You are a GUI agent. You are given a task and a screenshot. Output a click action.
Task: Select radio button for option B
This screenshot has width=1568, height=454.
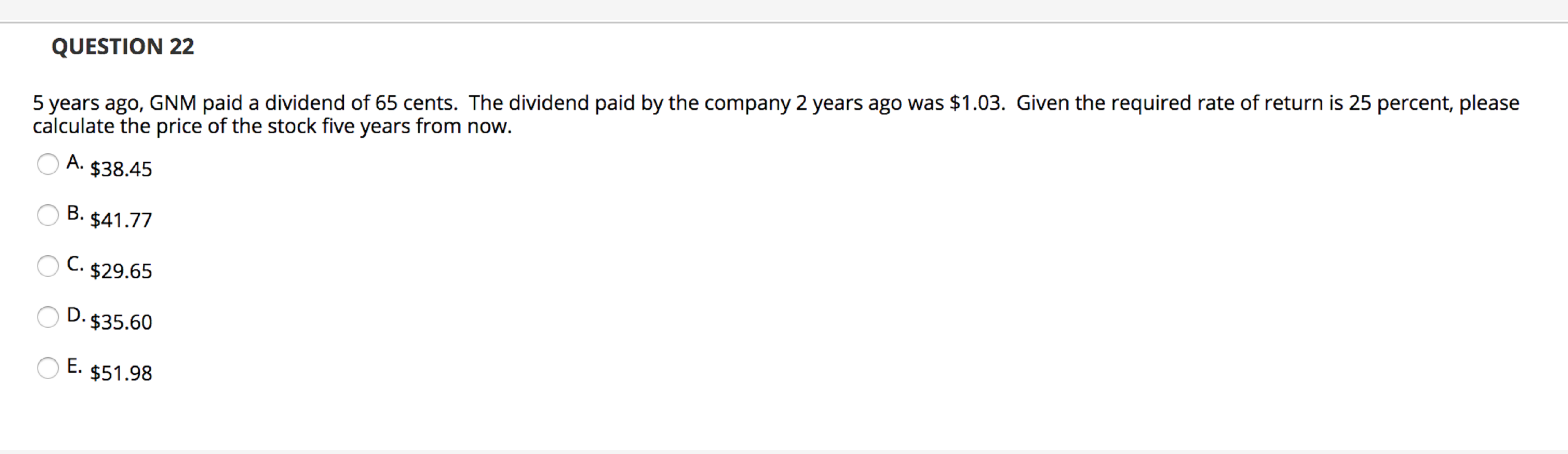tap(47, 215)
